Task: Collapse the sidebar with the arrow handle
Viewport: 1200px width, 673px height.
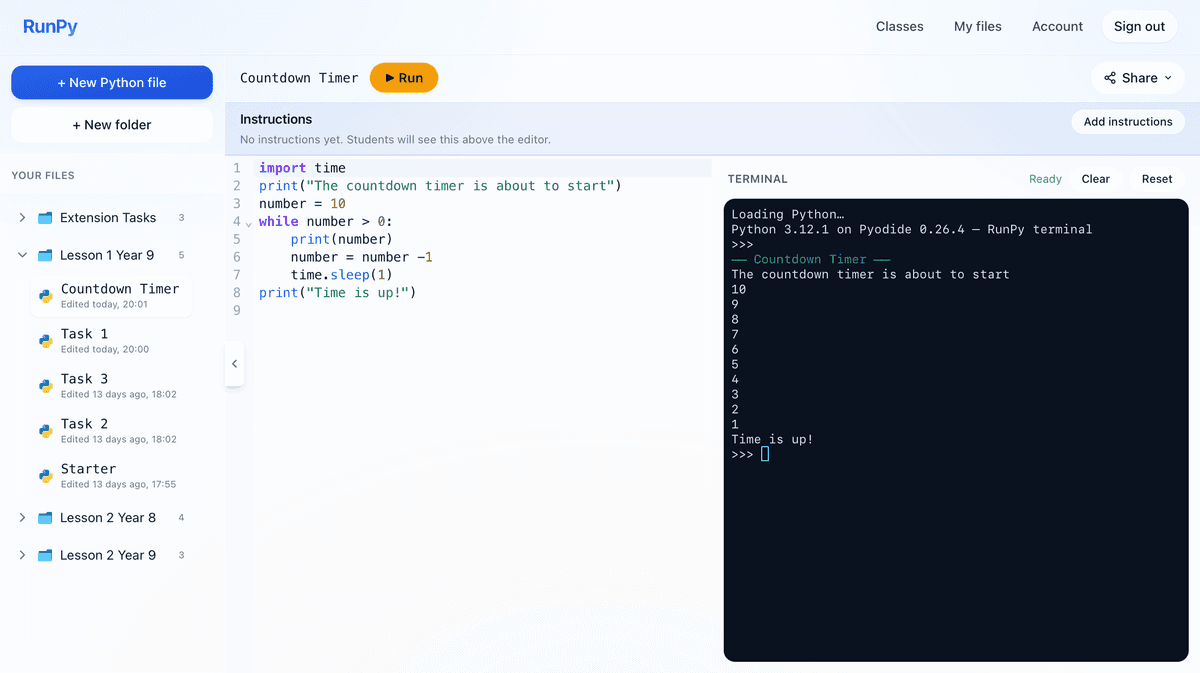Action: [x=234, y=364]
